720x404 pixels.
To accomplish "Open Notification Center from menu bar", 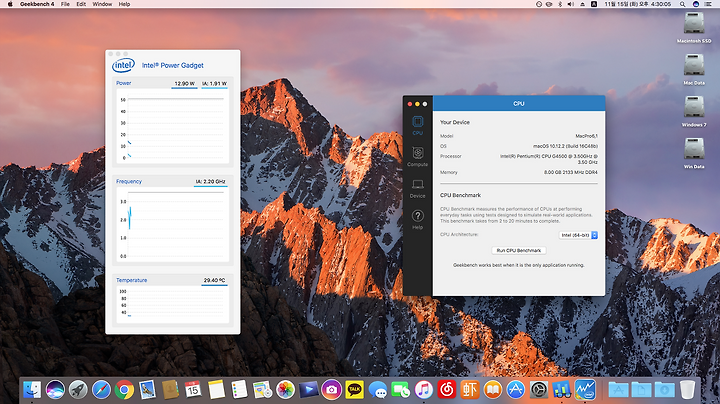I will (709, 4).
